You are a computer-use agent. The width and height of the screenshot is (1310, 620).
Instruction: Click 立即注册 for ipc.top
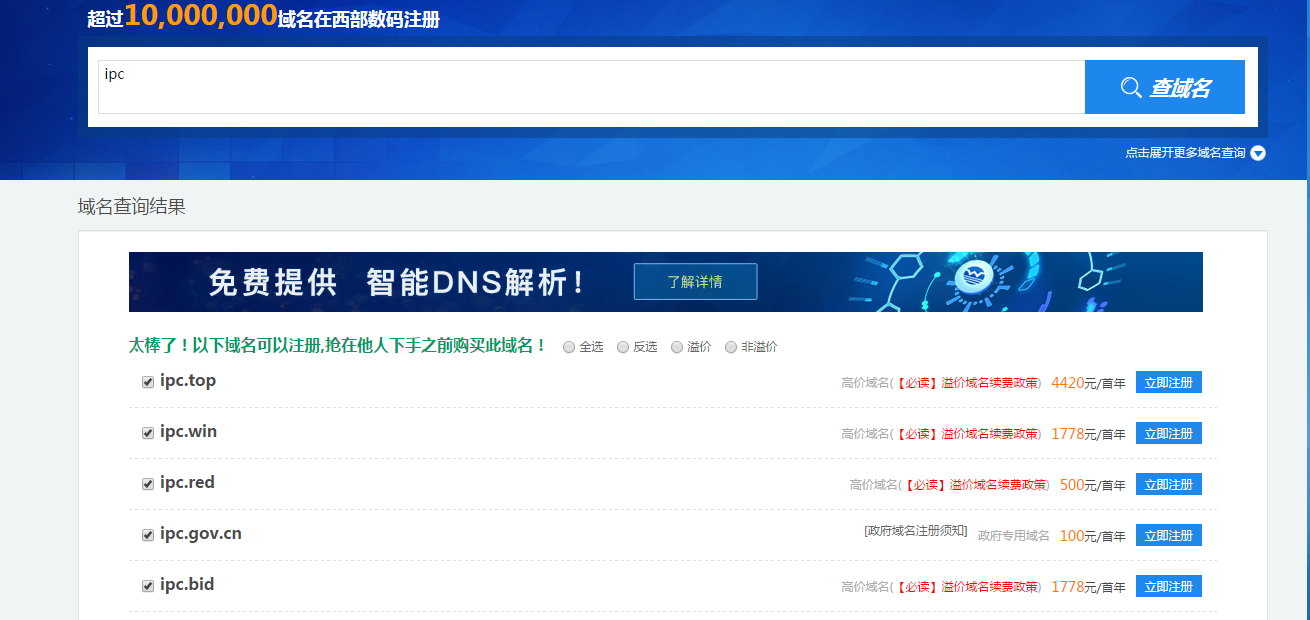point(1169,382)
